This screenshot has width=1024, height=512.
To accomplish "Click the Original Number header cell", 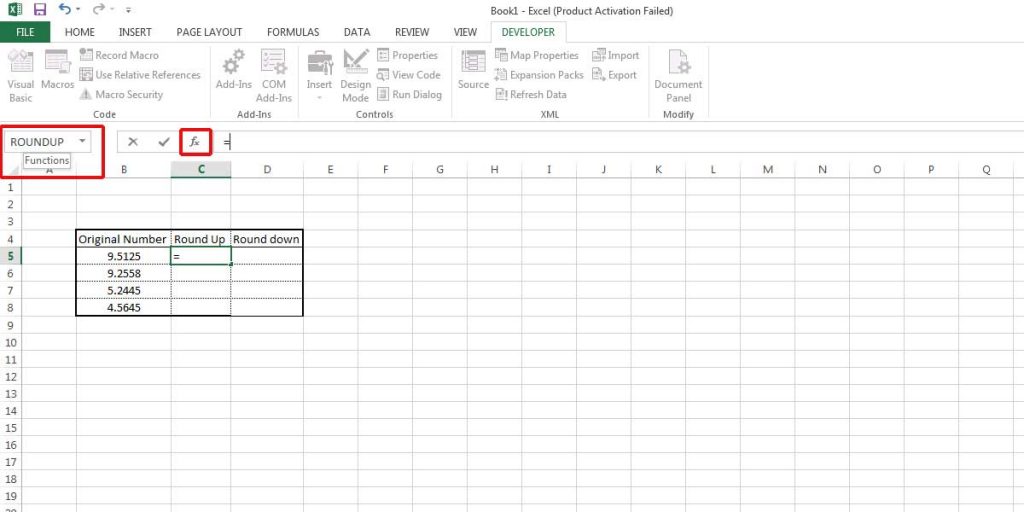I will 124,239.
